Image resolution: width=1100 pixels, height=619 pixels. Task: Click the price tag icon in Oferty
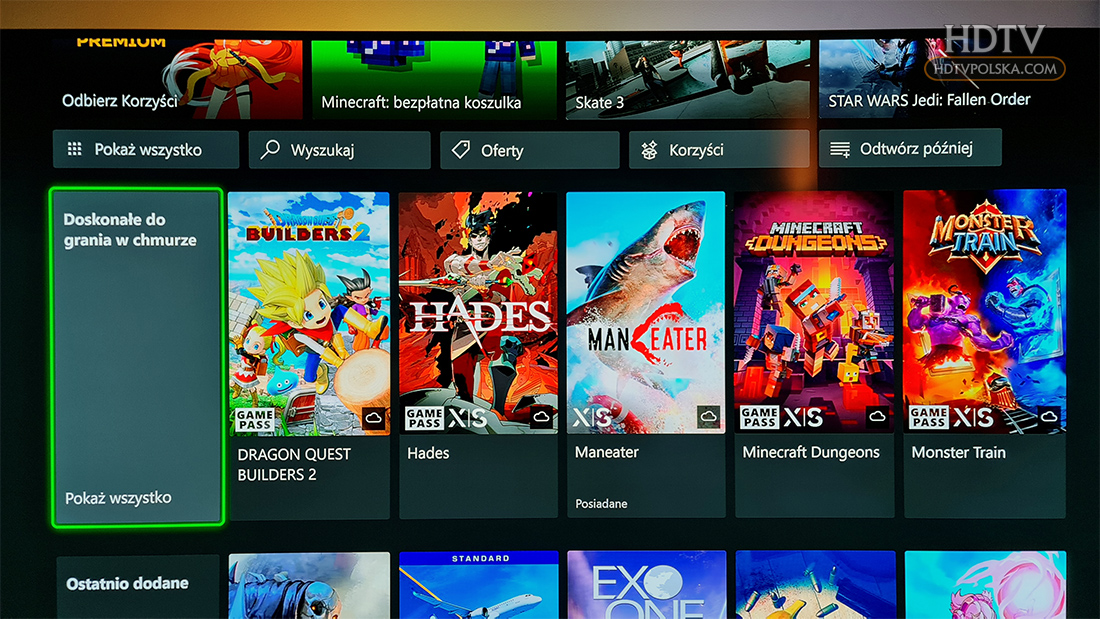[461, 149]
